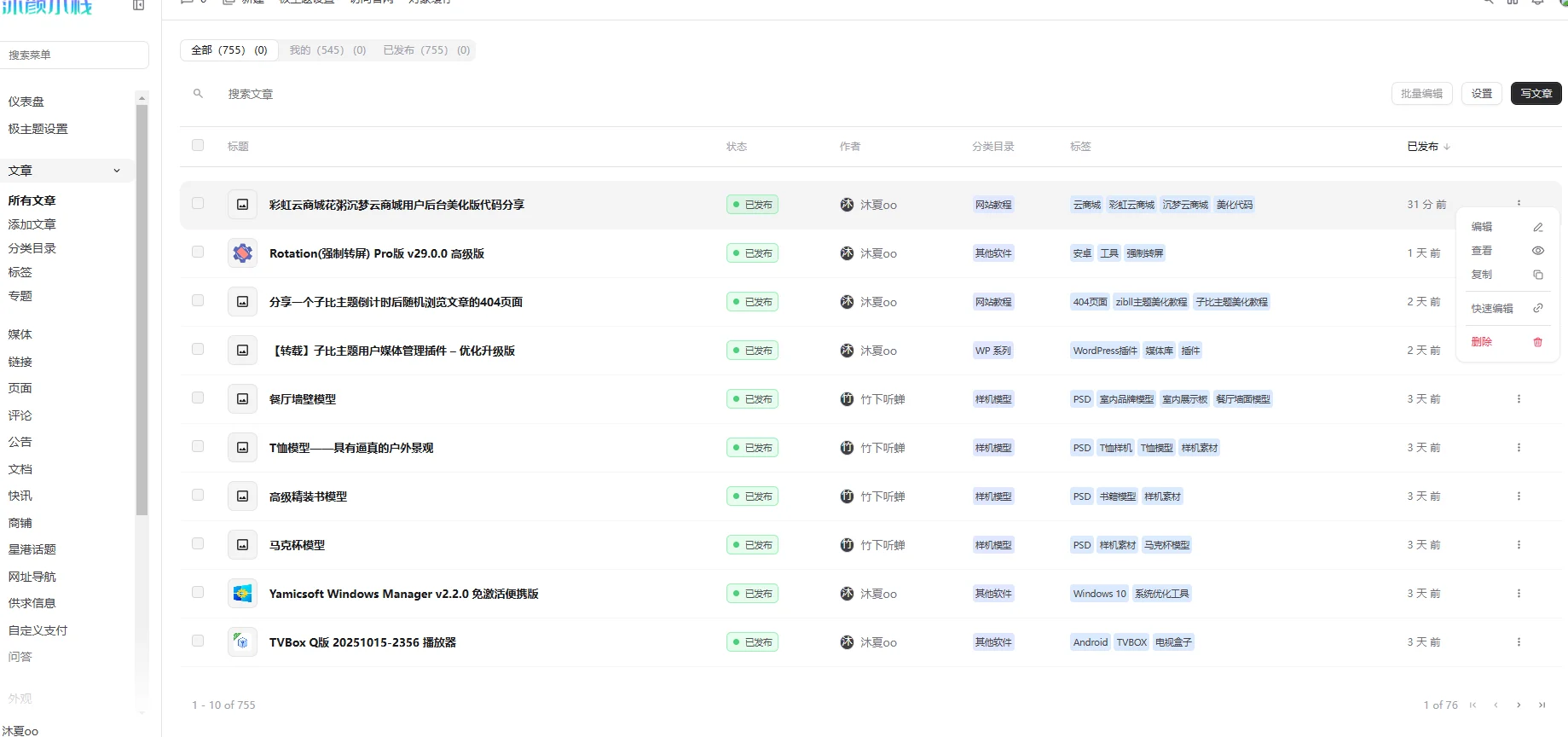This screenshot has width=1568, height=737.
Task: Select the checkbox for the TVBox Q版 post
Action: [198, 641]
